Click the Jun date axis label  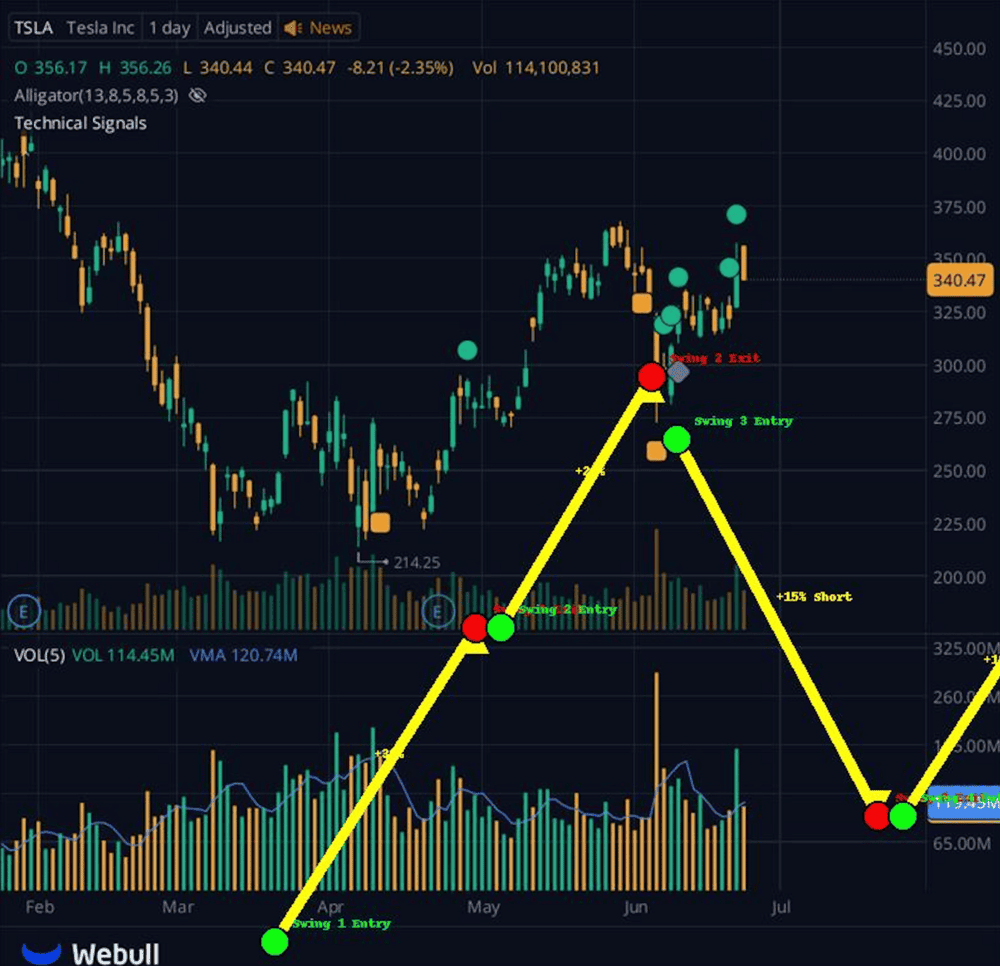coord(636,907)
